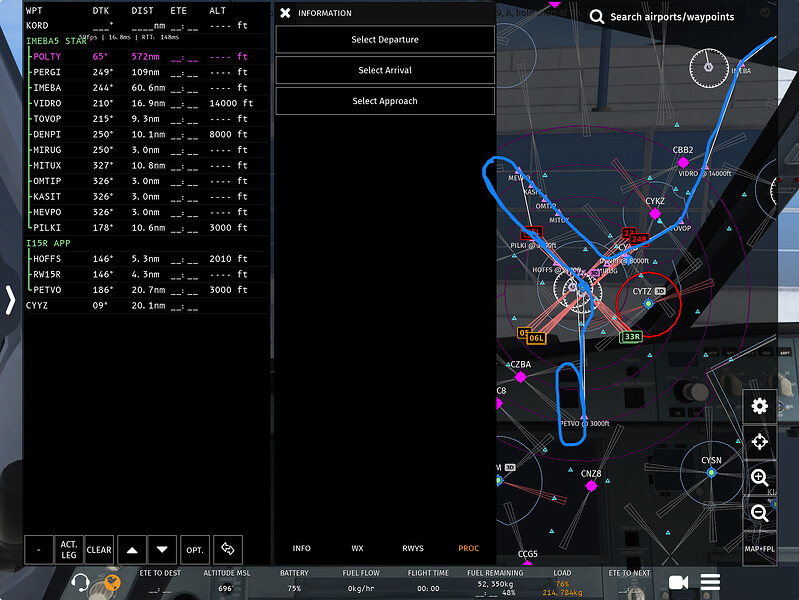
Task: Open map settings gear icon
Action: pyautogui.click(x=759, y=406)
